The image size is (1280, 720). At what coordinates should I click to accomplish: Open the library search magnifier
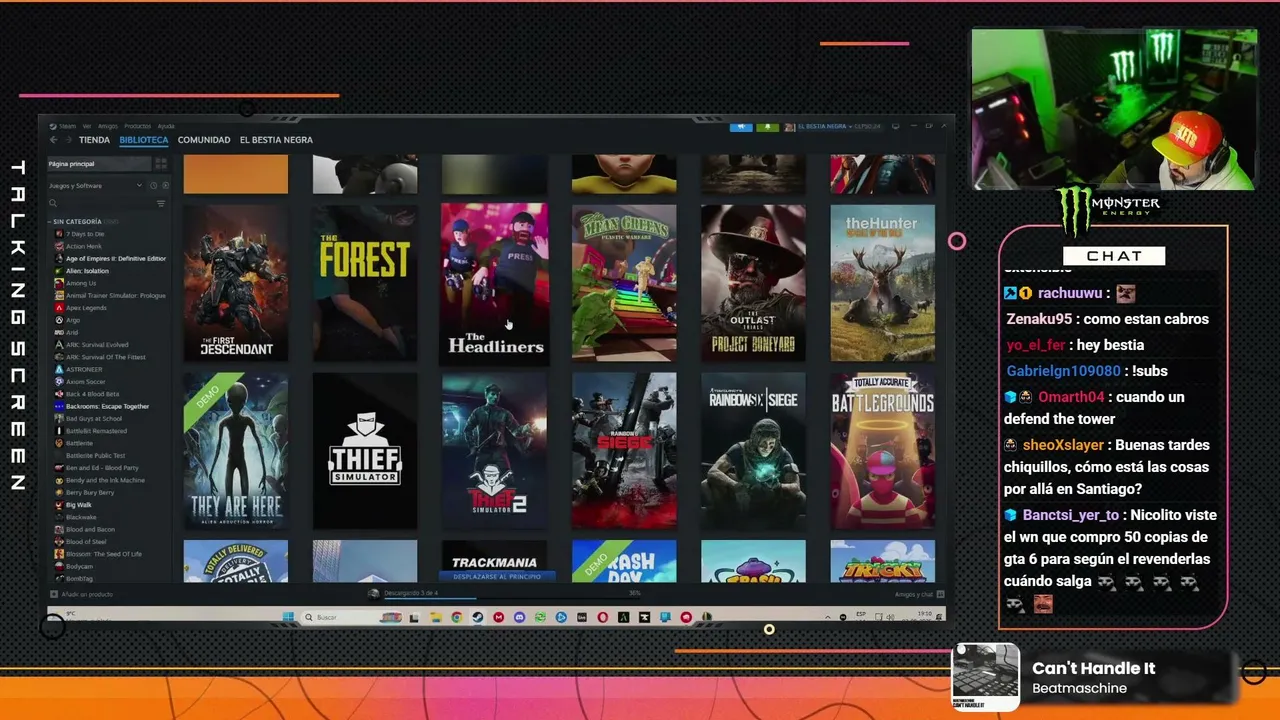[54, 204]
